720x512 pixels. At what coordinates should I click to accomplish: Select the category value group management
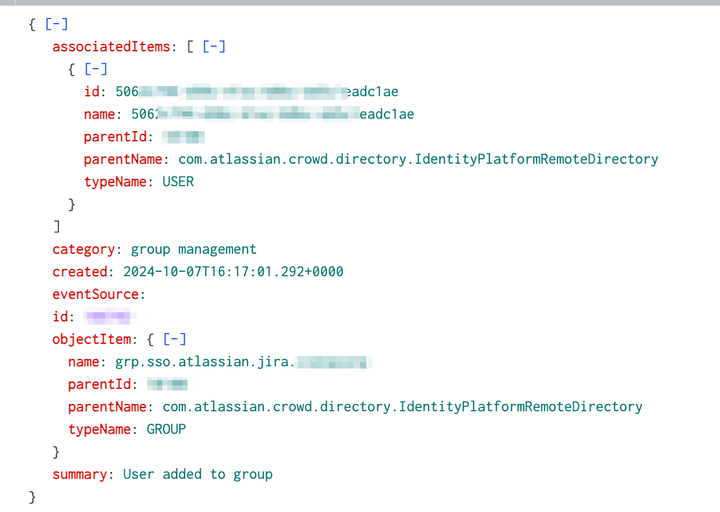194,249
